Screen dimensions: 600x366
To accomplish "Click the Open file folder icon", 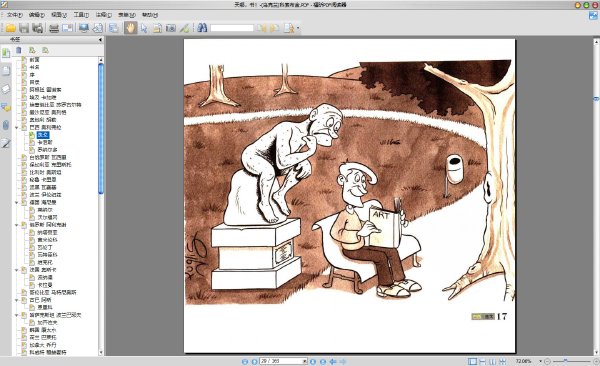I will (x=10, y=28).
